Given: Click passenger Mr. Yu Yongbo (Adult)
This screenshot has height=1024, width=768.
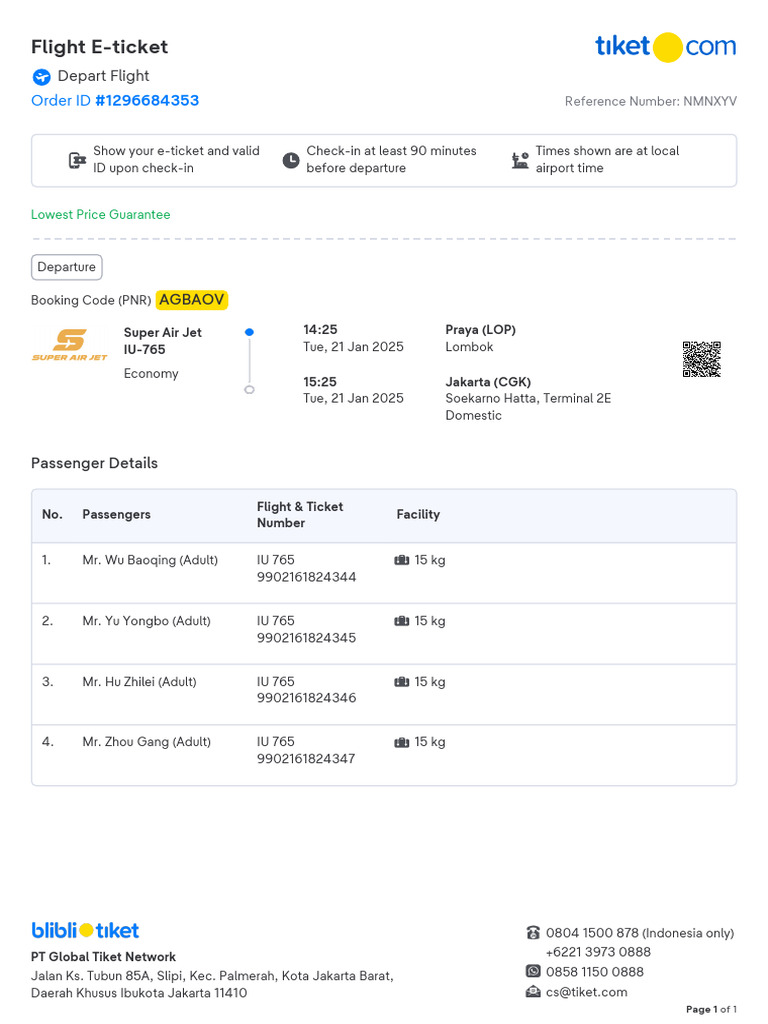Looking at the screenshot, I should (146, 621).
